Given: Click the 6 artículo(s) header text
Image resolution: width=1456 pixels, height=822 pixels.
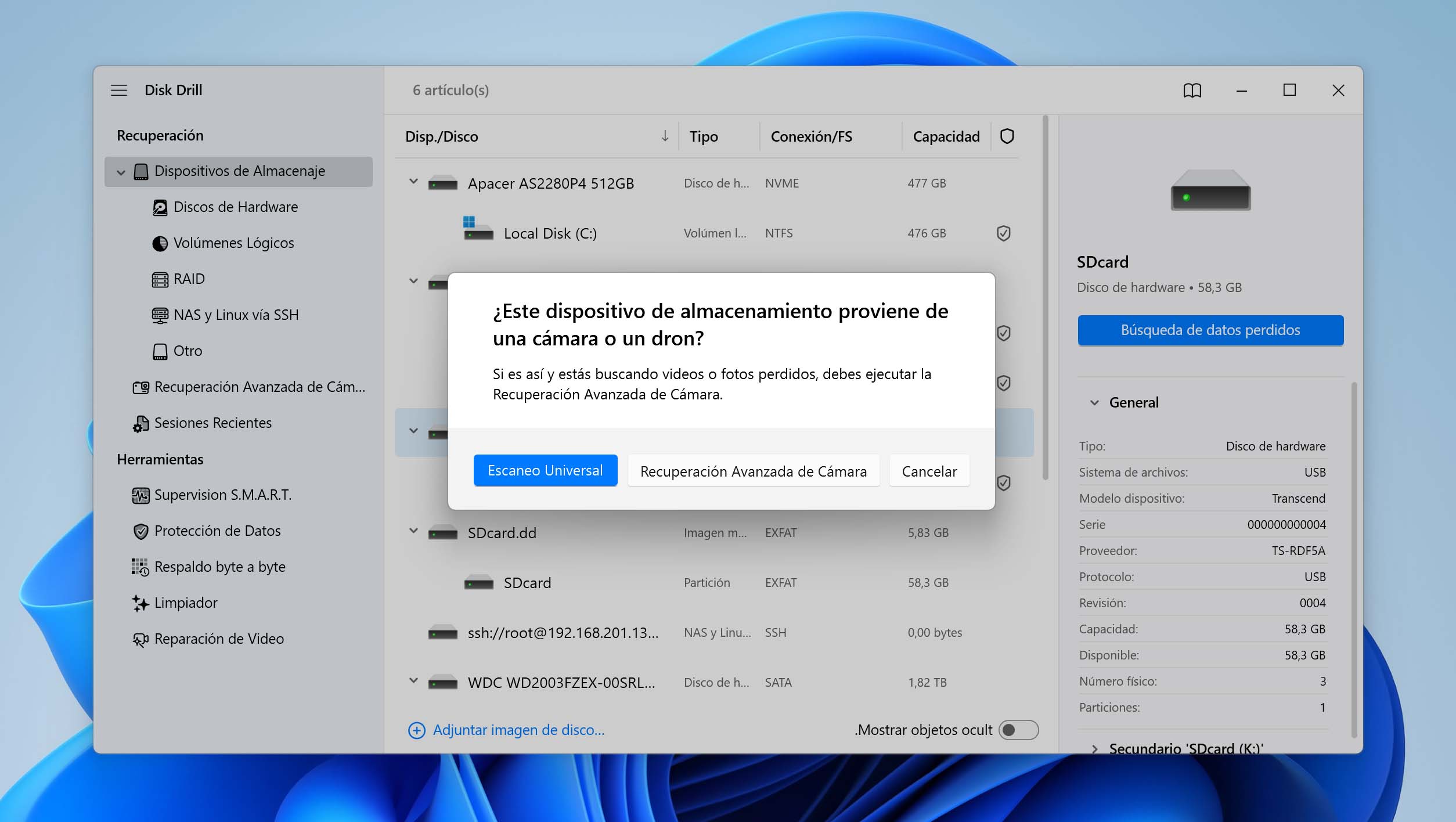Looking at the screenshot, I should [x=451, y=91].
